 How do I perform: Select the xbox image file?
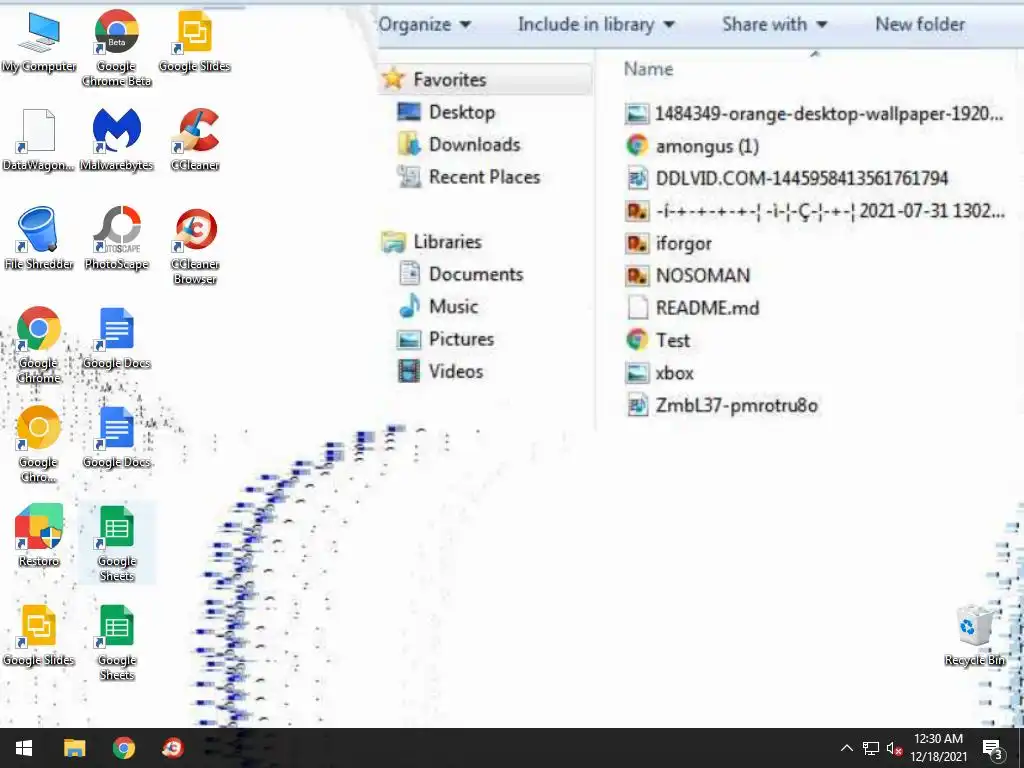[x=660, y=374]
